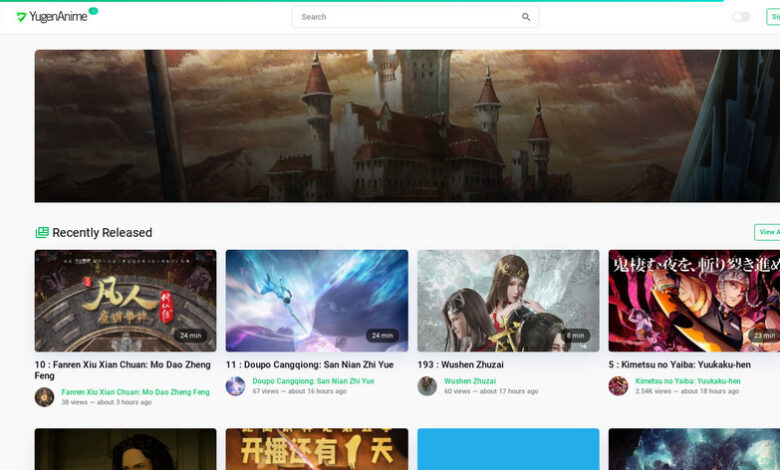Image resolution: width=780 pixels, height=470 pixels.
Task: Click title '5 : Kimetsu no Yaiba: Yuukaku-hen'
Action: [x=680, y=365]
